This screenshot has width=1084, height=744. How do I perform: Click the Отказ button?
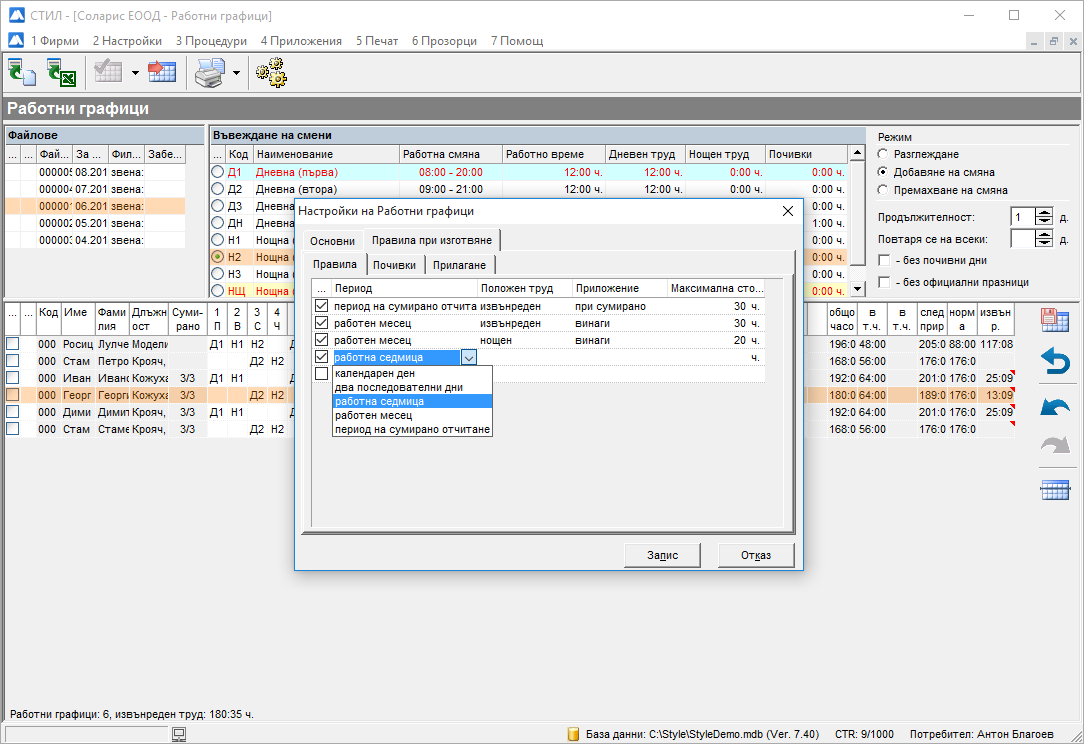coord(756,555)
